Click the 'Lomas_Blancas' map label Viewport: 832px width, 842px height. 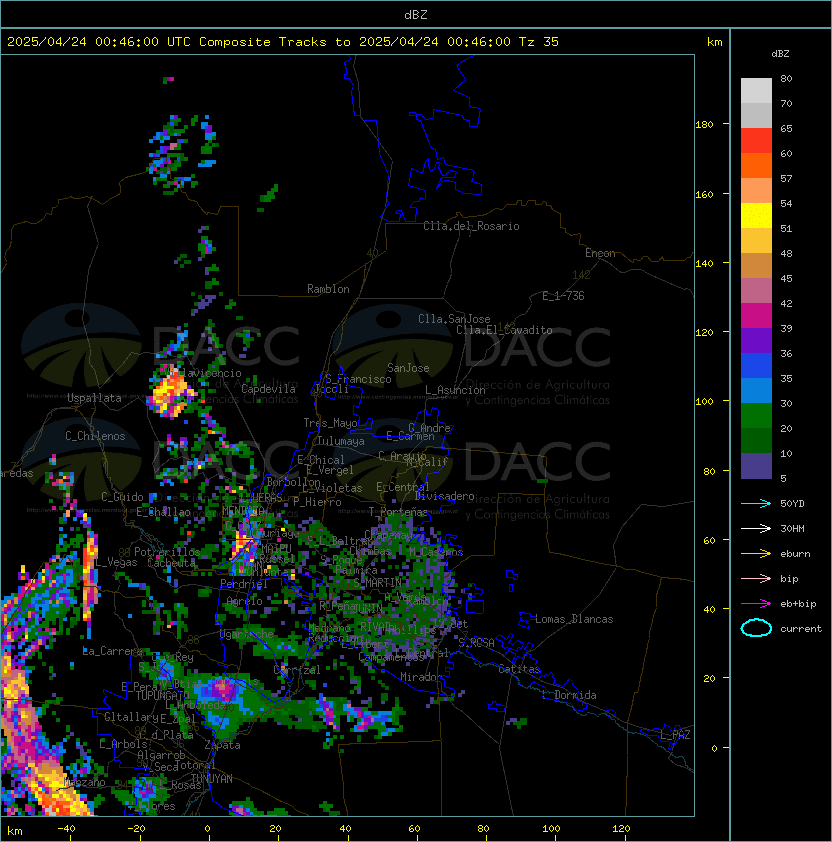click(574, 619)
